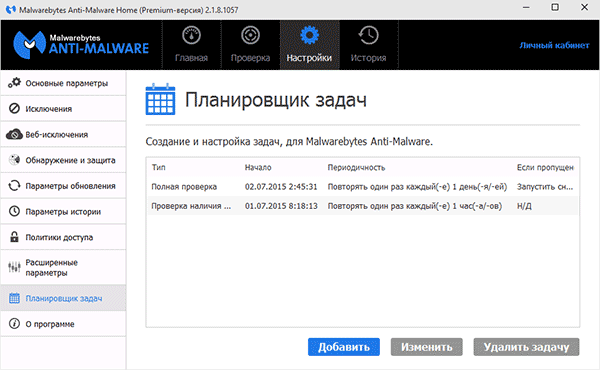Viewport: 600px width, 370px height.
Task: Click the large calendar icon in page header
Action: coord(160,99)
